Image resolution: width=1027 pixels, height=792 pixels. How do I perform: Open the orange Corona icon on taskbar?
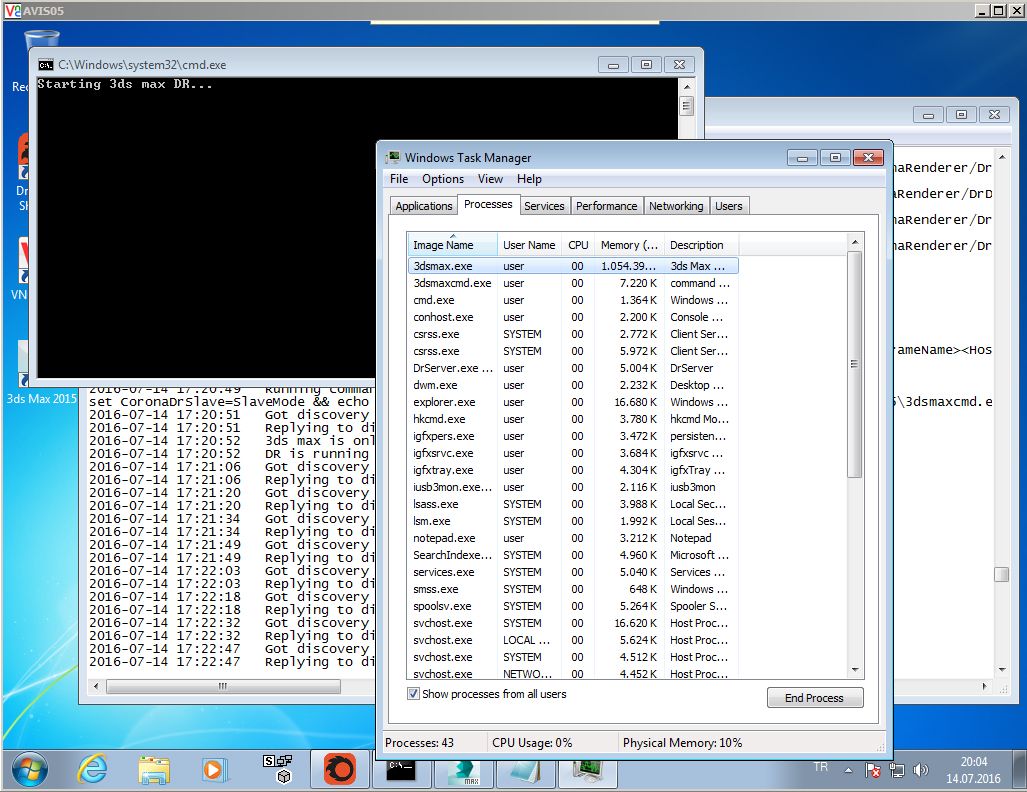(x=340, y=769)
